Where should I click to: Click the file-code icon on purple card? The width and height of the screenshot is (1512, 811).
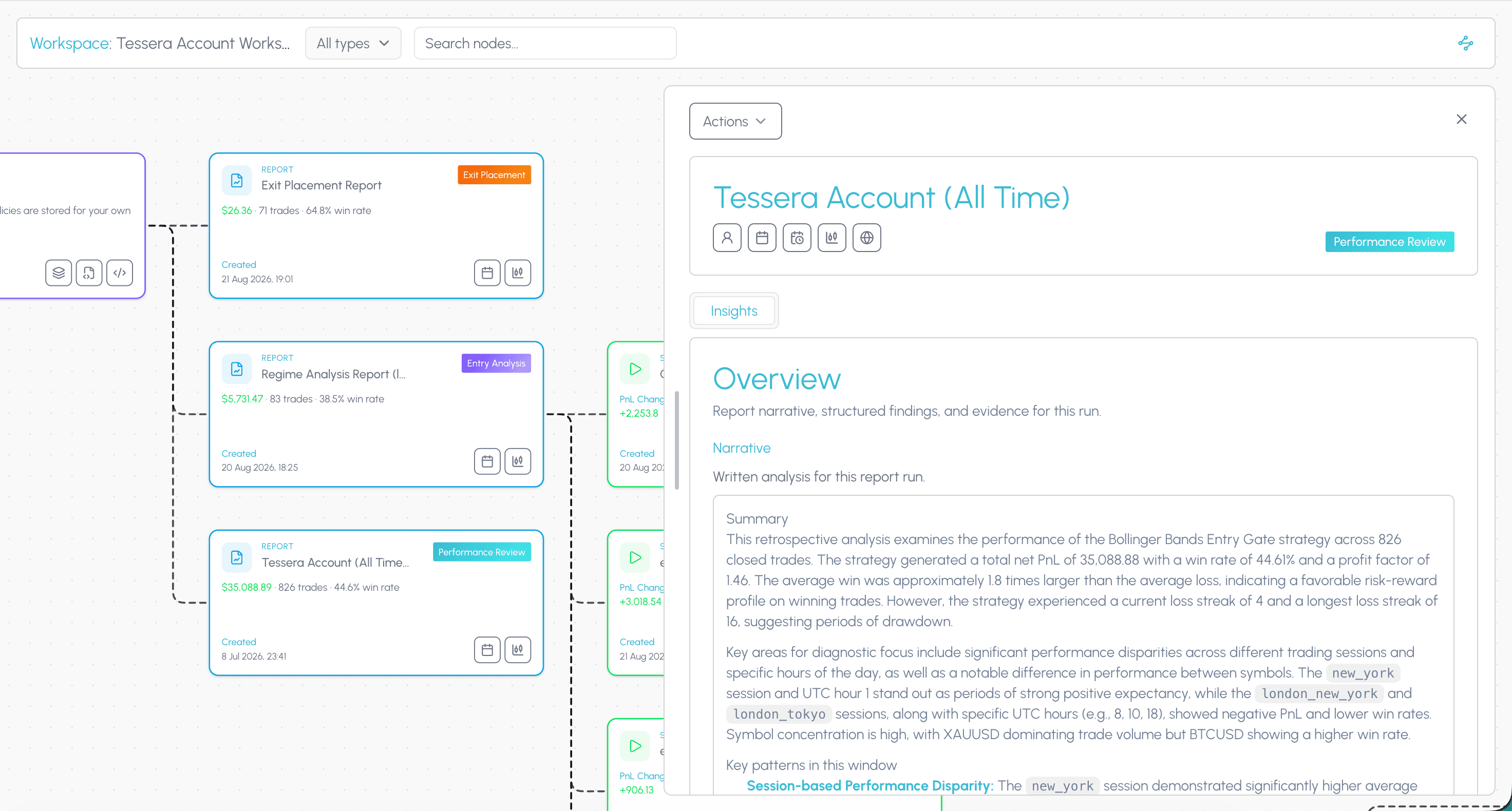pos(89,273)
